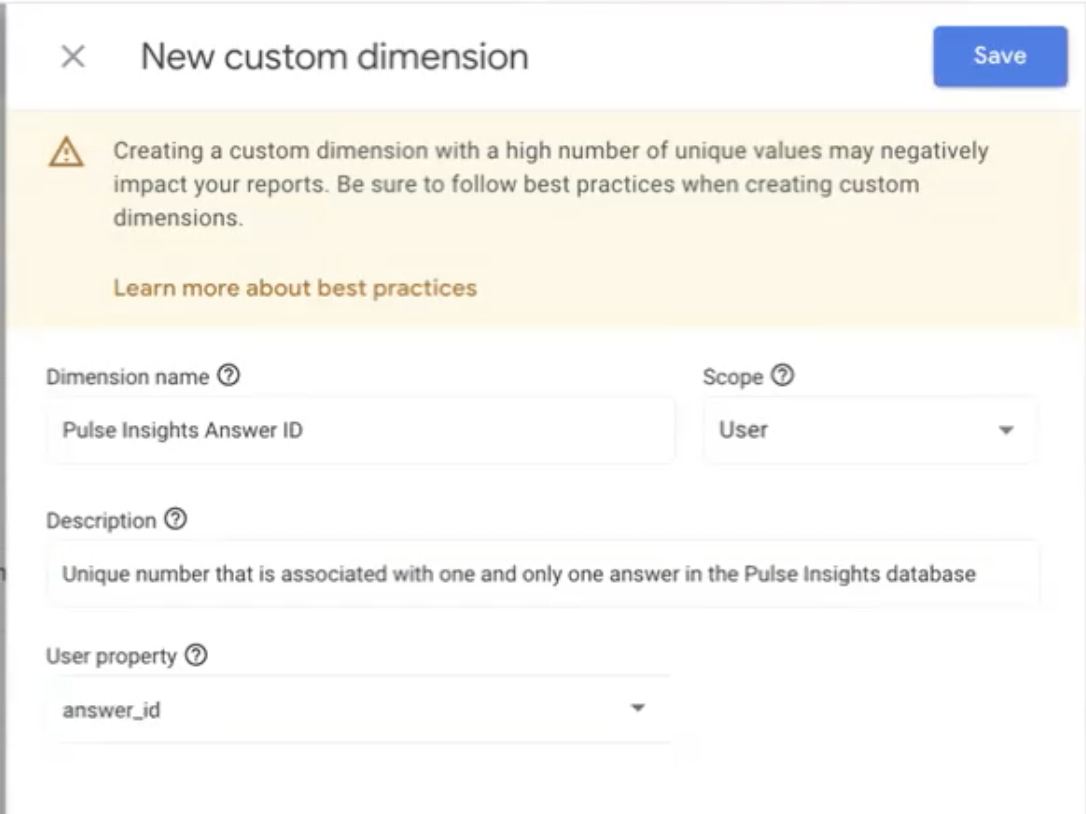1086x814 pixels.
Task: Click into the Description text field
Action: point(541,574)
